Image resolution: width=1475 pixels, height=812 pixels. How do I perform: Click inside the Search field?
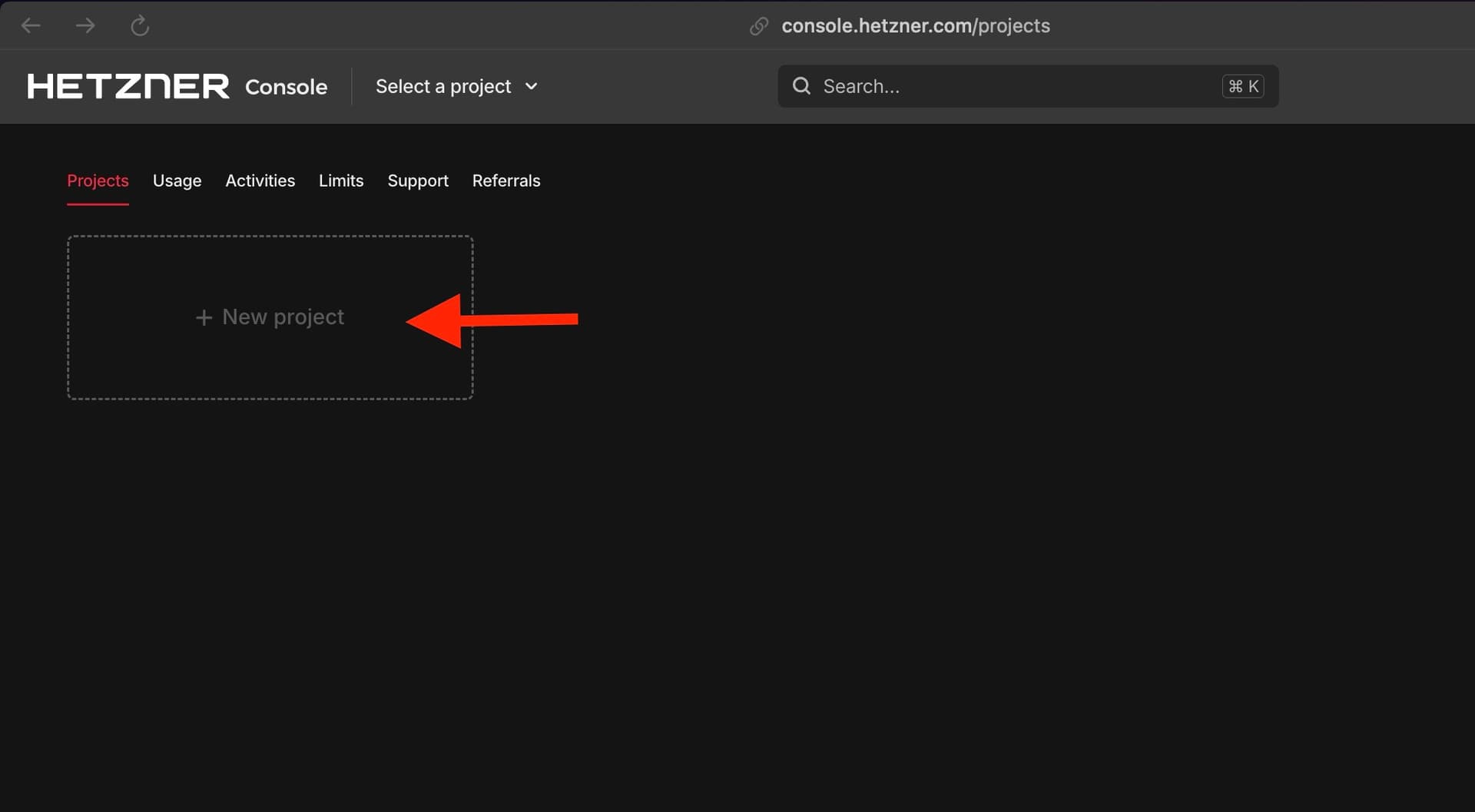click(922, 86)
